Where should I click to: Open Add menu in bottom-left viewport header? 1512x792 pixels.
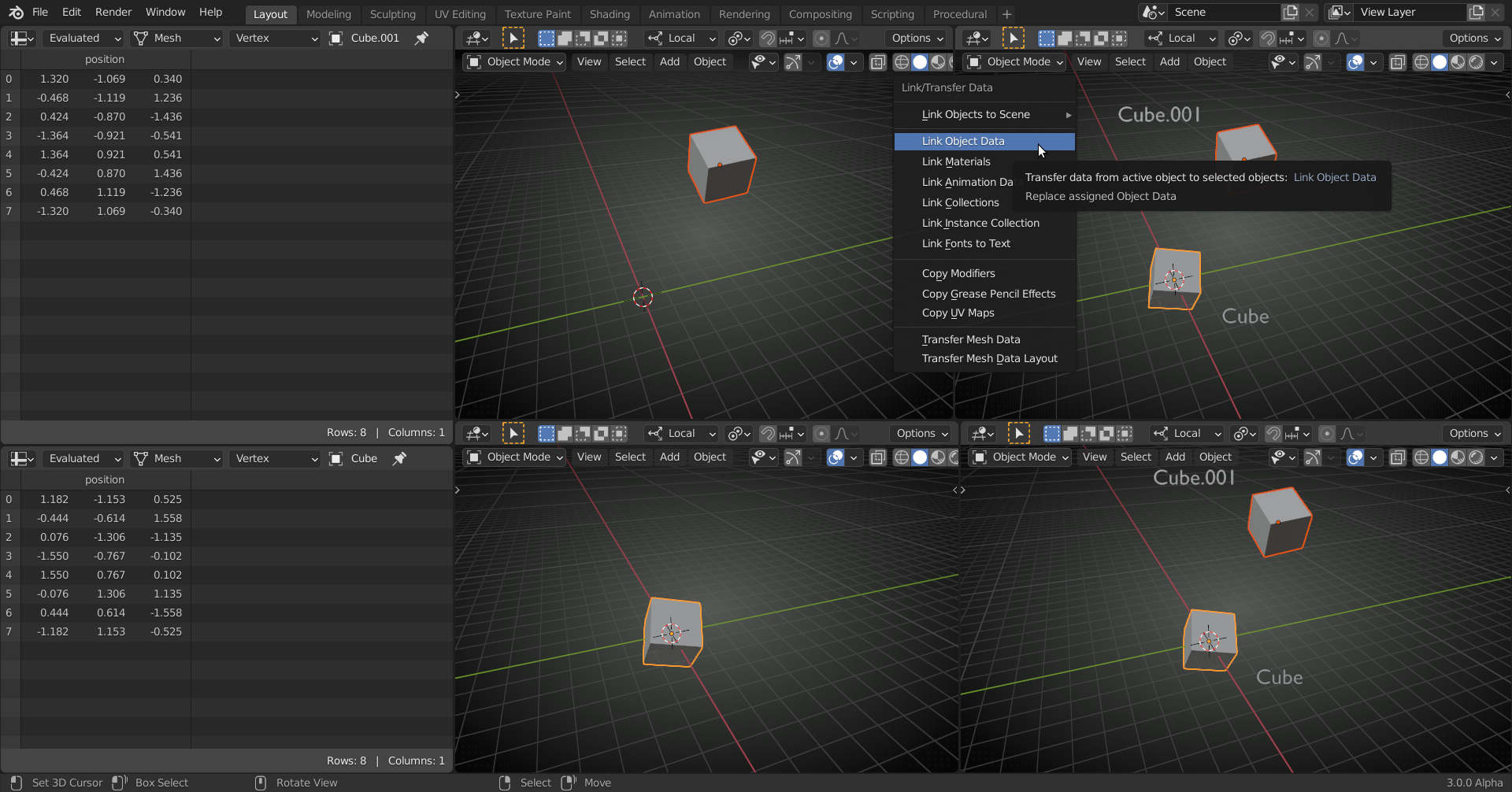[x=669, y=457]
